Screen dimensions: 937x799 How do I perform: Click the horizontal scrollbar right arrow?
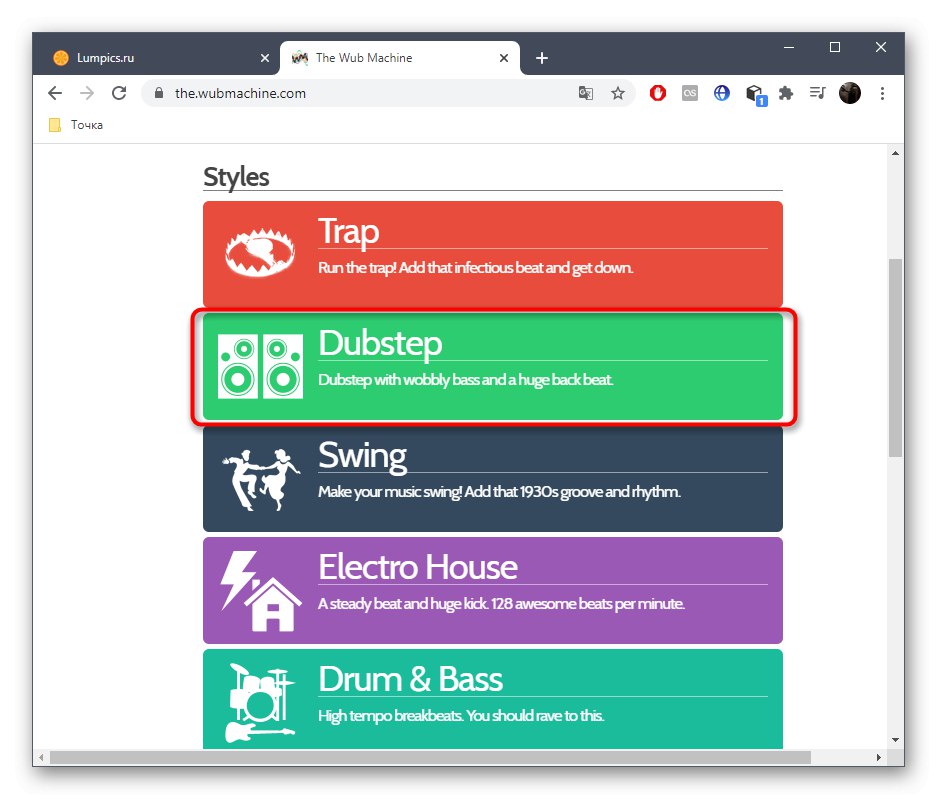[x=878, y=758]
